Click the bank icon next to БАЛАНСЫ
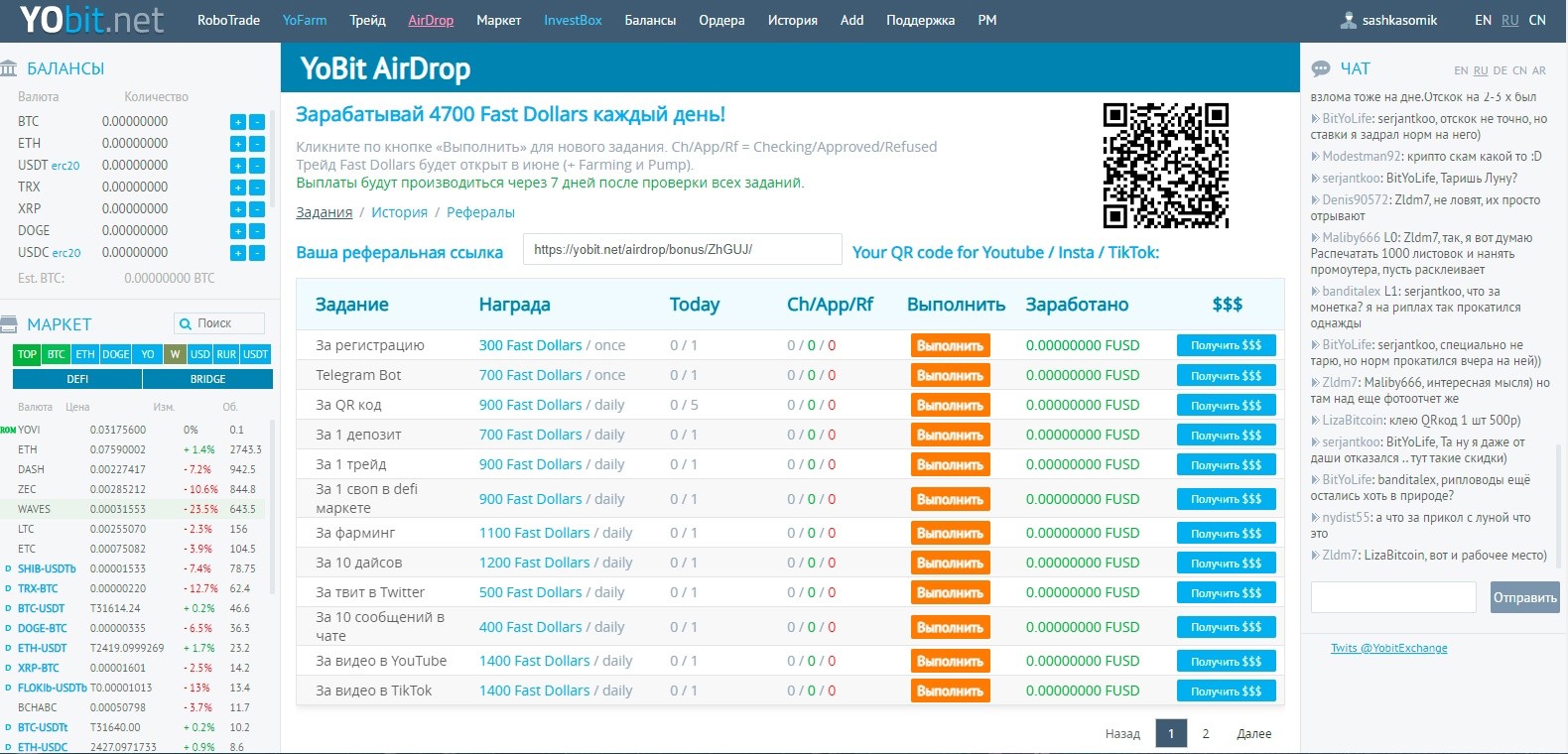The width and height of the screenshot is (1568, 754). [x=9, y=68]
